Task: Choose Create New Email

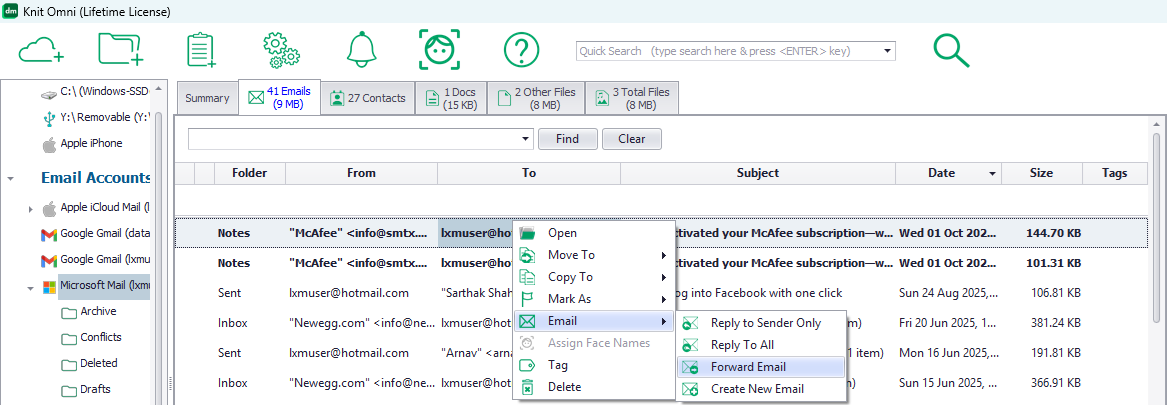Action: coord(761,389)
